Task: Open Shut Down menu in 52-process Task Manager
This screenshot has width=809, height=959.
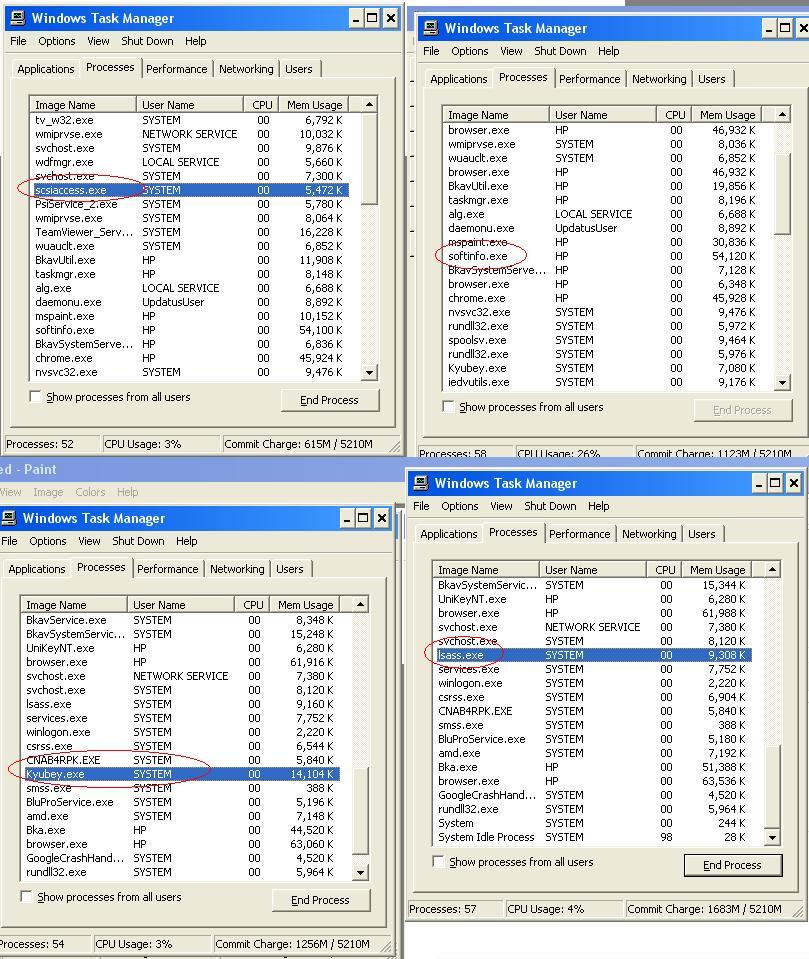Action: (x=147, y=41)
